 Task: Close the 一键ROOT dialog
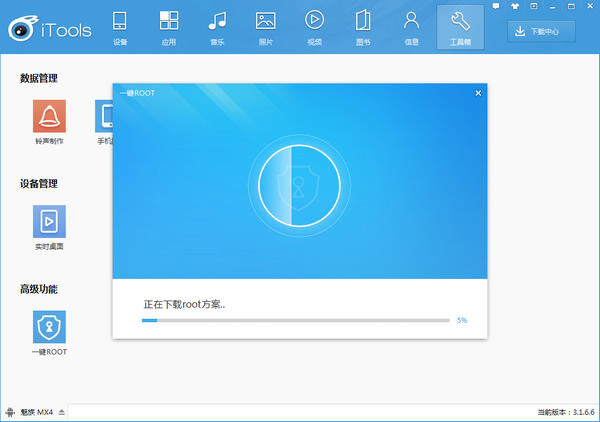coord(478,93)
